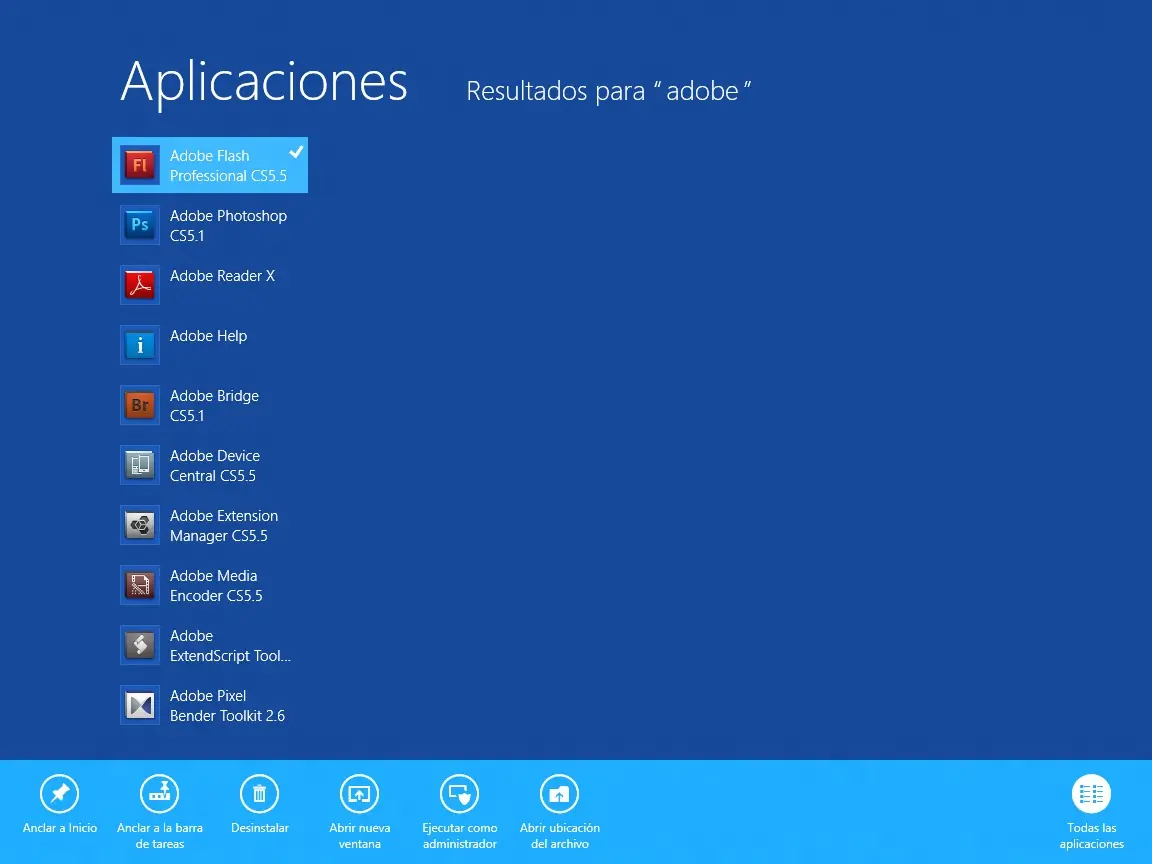Uncheck the Adobe Flash Professional selection checkmark
Viewport: 1152px width, 864px height.
point(296,152)
